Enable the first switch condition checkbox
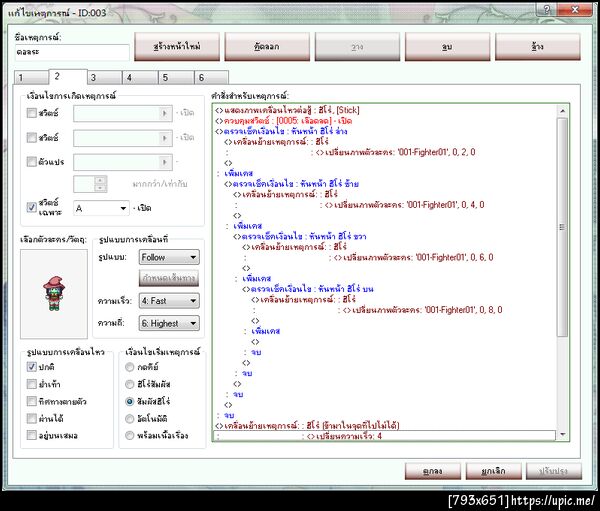Image resolution: width=600 pixels, height=511 pixels. [31, 113]
